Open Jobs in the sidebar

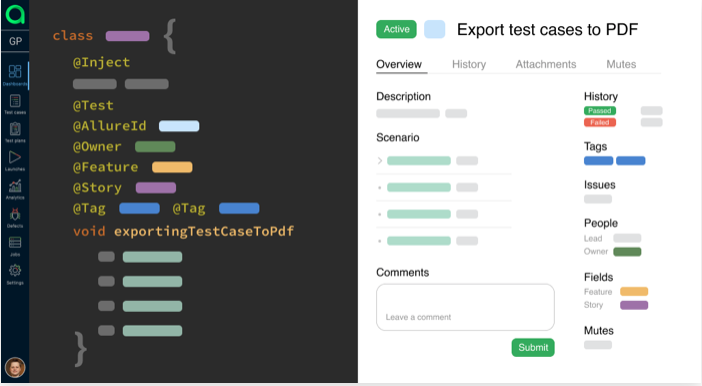point(15,246)
